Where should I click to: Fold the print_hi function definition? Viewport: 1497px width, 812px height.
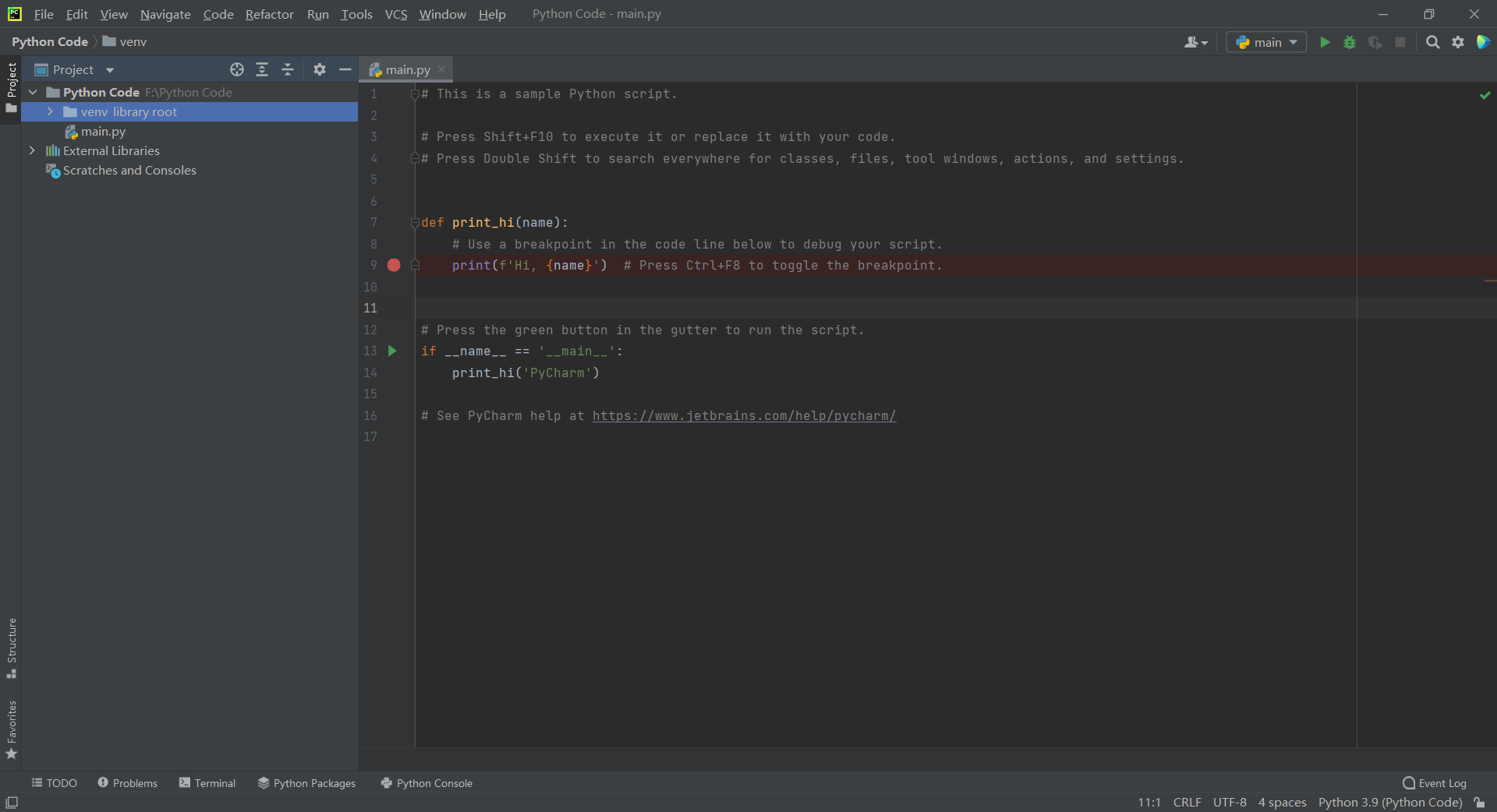tap(415, 223)
